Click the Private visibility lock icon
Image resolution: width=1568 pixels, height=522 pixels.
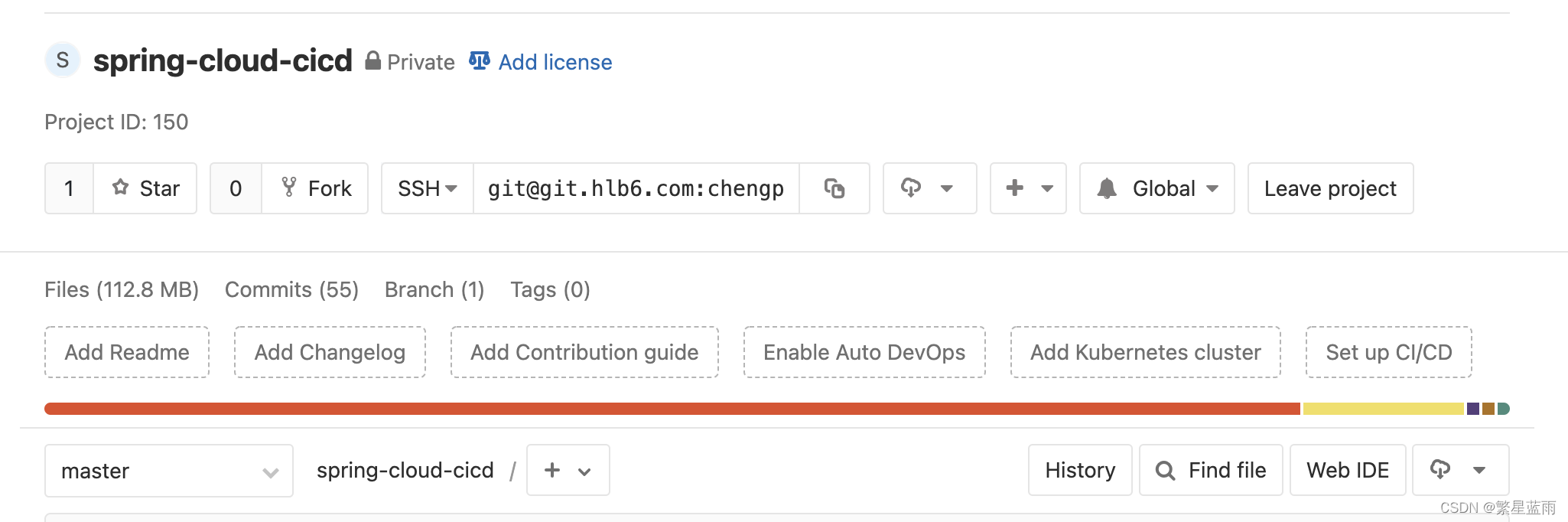pyautogui.click(x=372, y=60)
